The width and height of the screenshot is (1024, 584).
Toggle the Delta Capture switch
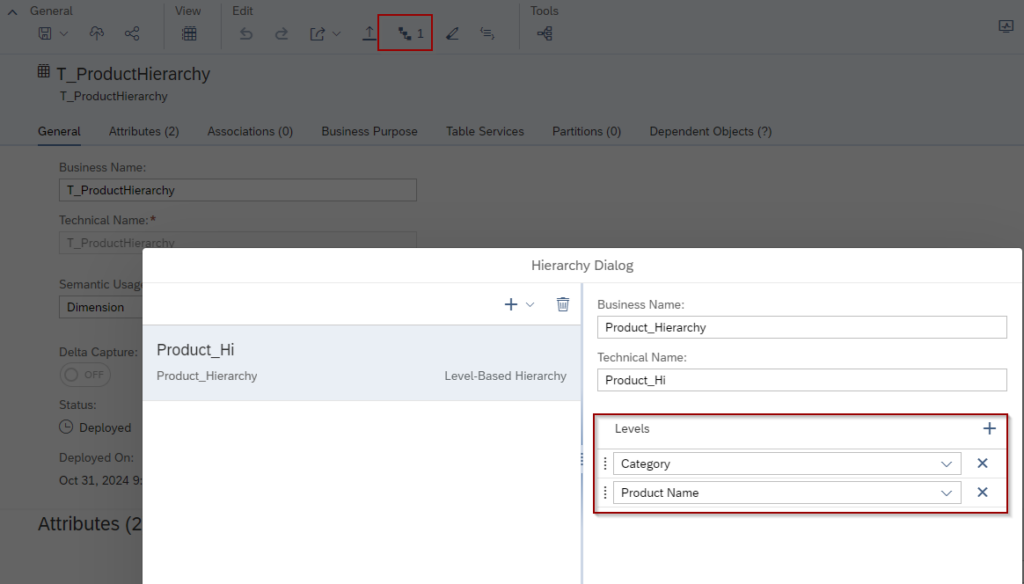tap(85, 374)
